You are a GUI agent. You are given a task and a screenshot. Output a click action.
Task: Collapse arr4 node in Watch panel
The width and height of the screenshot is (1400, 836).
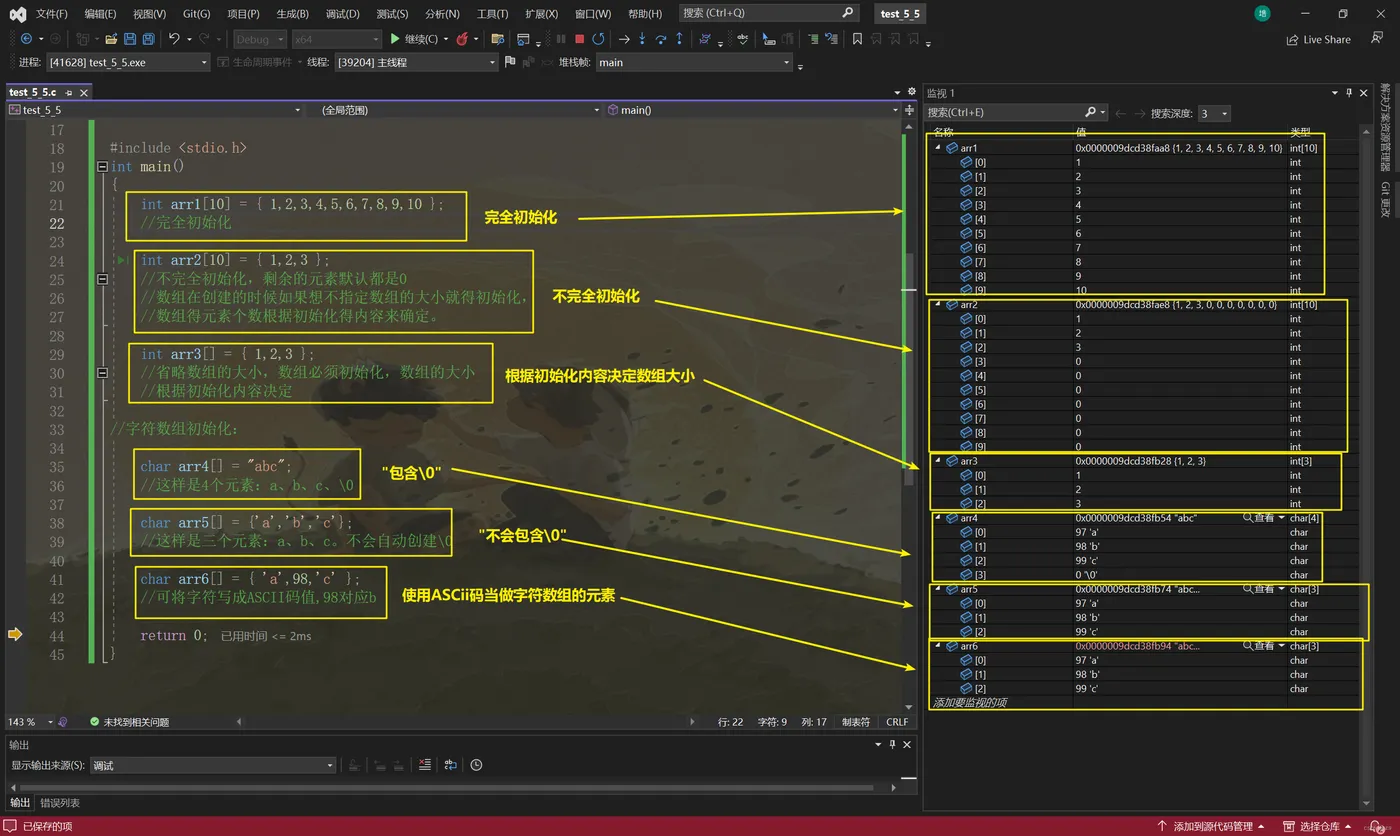coord(938,518)
